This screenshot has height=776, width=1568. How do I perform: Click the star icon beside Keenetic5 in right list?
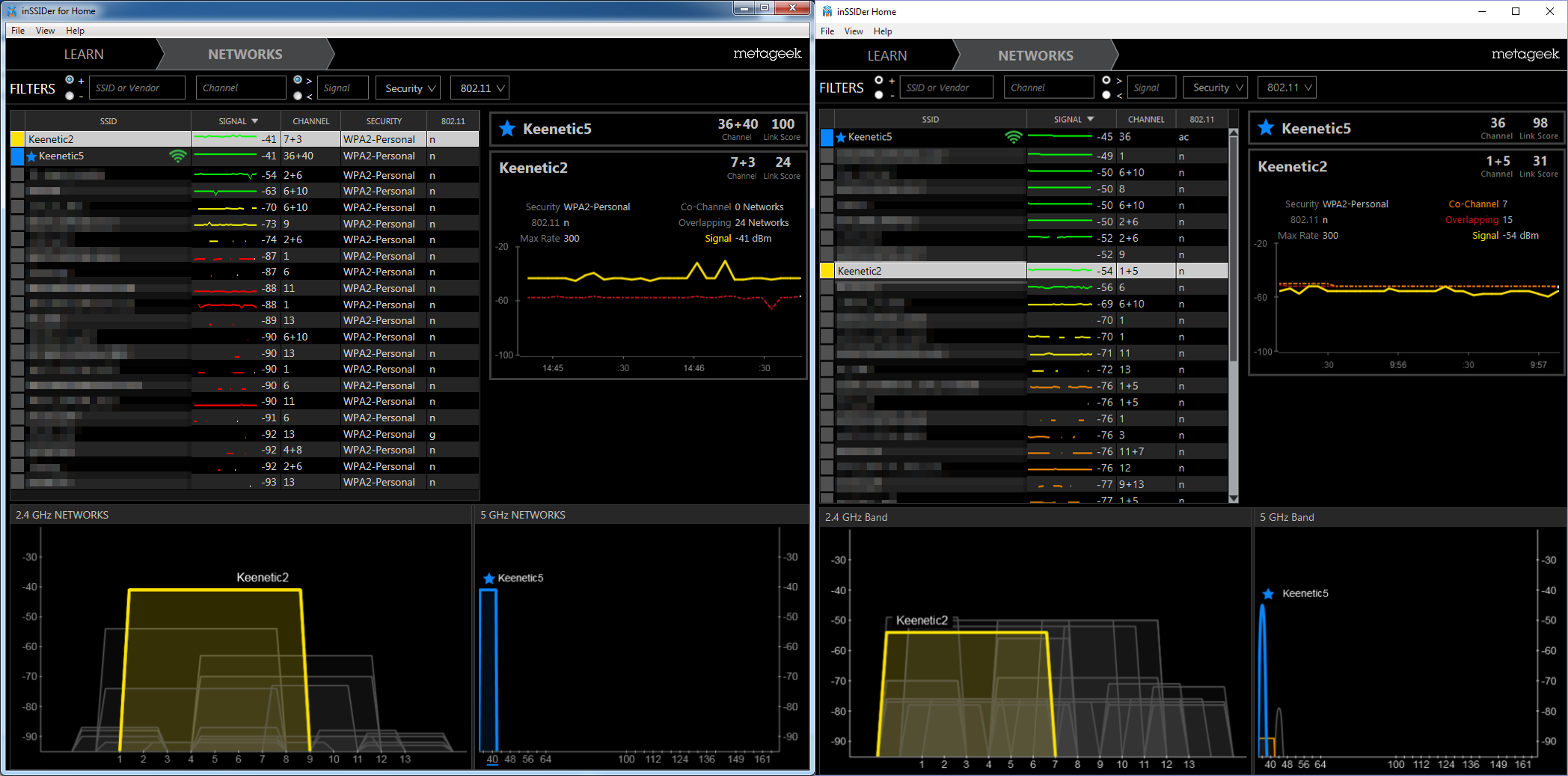pyautogui.click(x=841, y=137)
